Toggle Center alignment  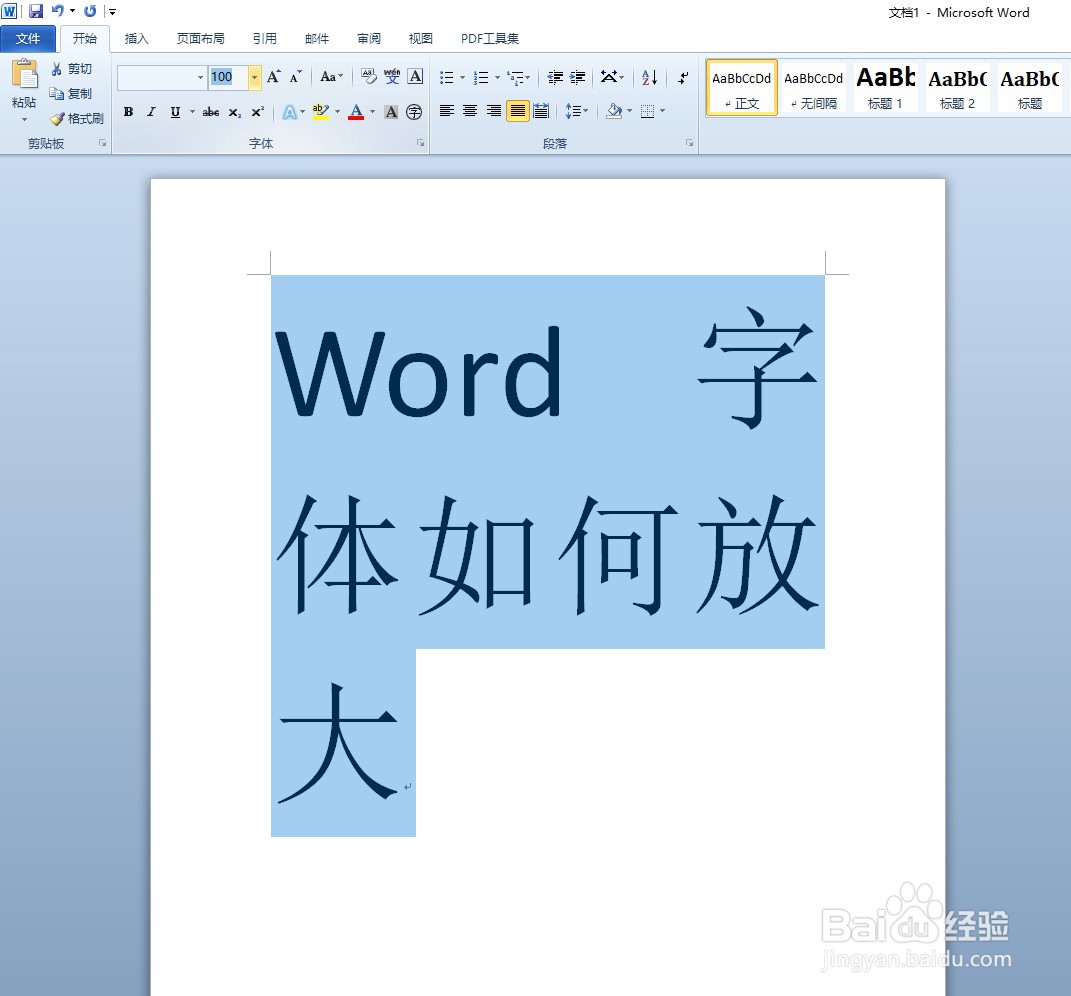470,111
